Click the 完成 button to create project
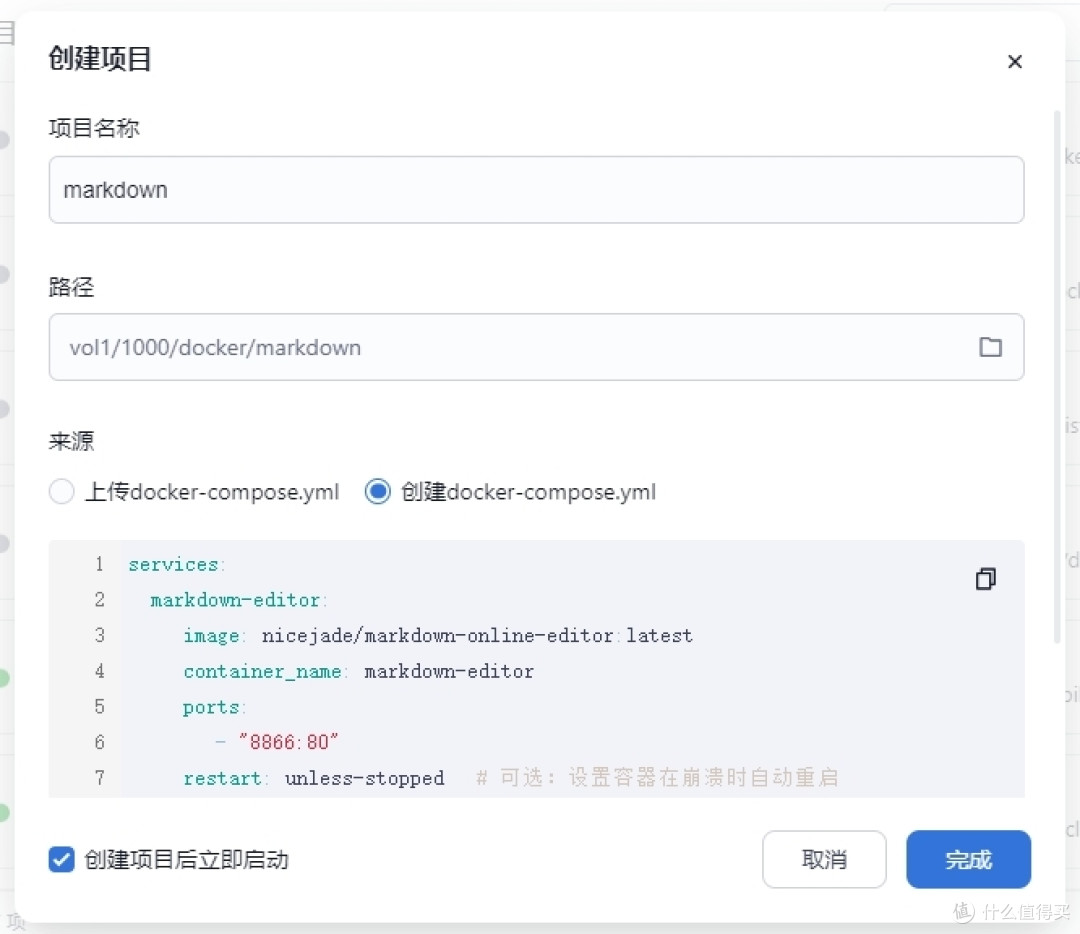The width and height of the screenshot is (1080, 934). point(967,859)
